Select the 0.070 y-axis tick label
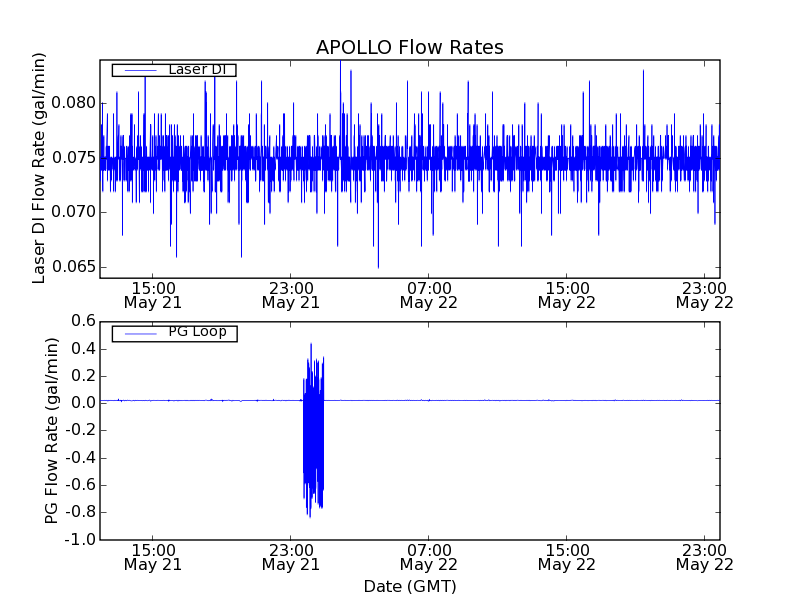 (73, 212)
